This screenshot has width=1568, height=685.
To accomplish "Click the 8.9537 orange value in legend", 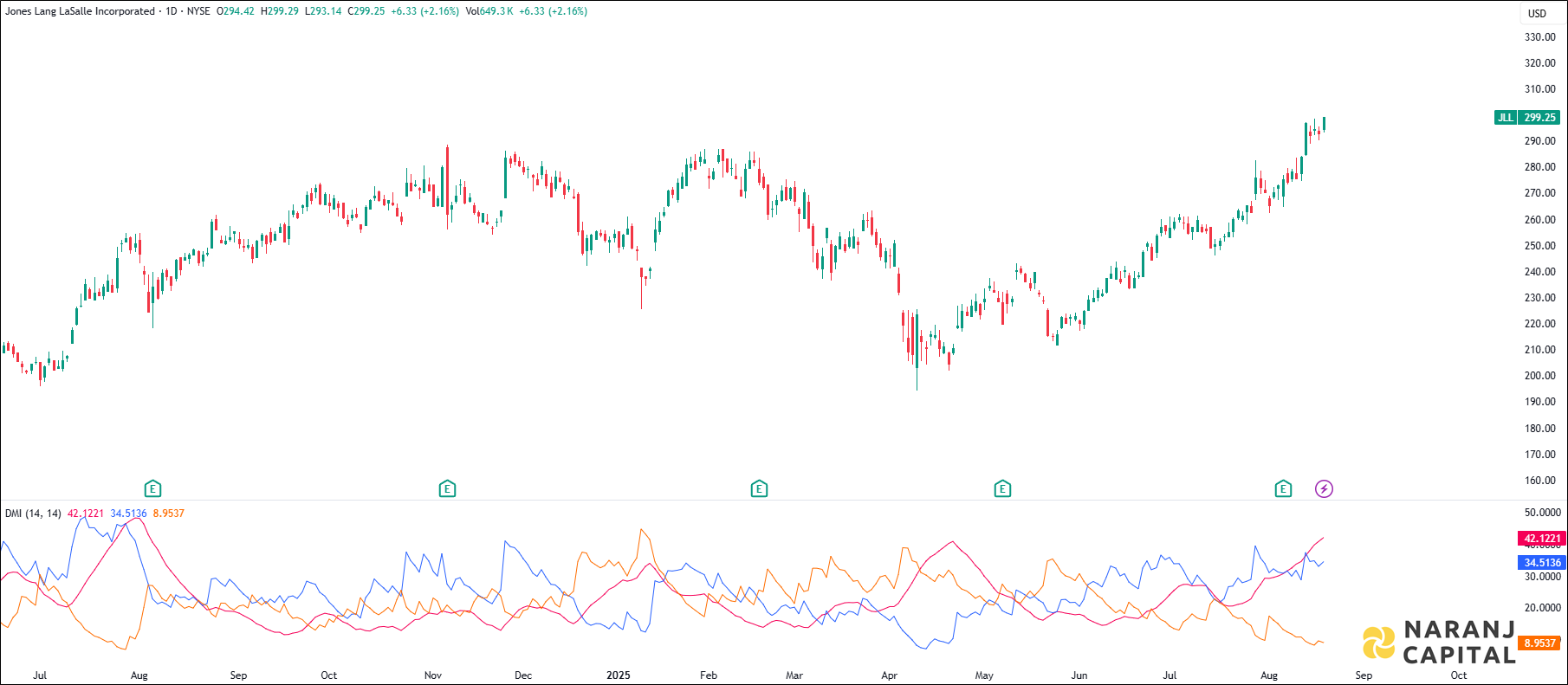I will (x=168, y=514).
